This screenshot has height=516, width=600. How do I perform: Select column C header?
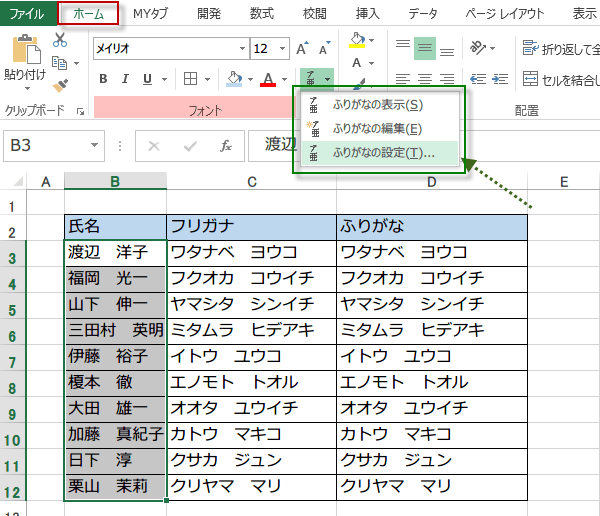(x=251, y=181)
